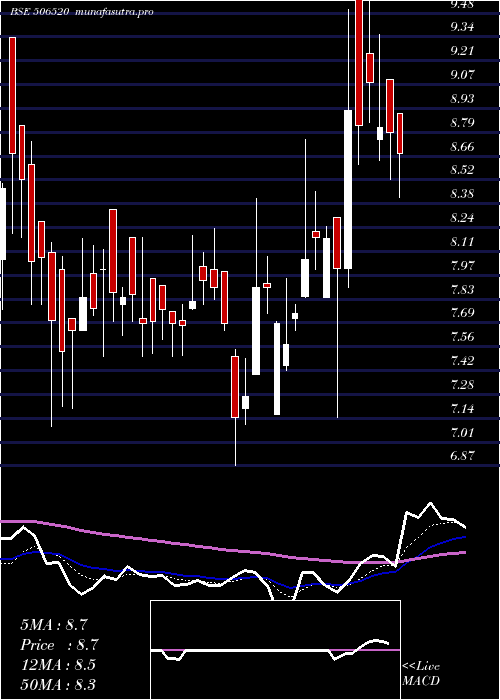Click the 5MA : 8.7 value
This screenshot has height=700, width=500.
click(54, 625)
